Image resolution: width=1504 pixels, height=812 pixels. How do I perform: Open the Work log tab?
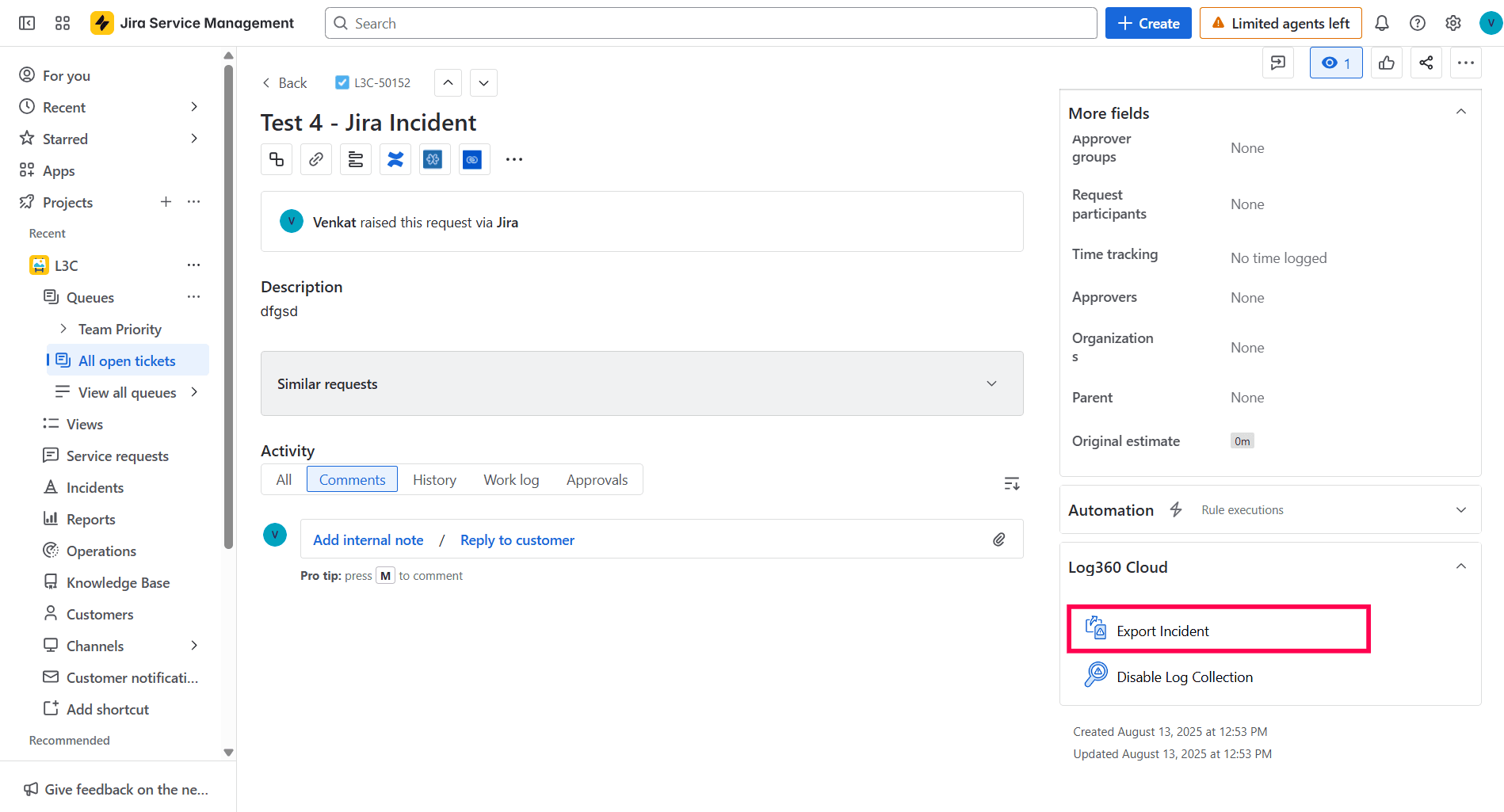[511, 479]
